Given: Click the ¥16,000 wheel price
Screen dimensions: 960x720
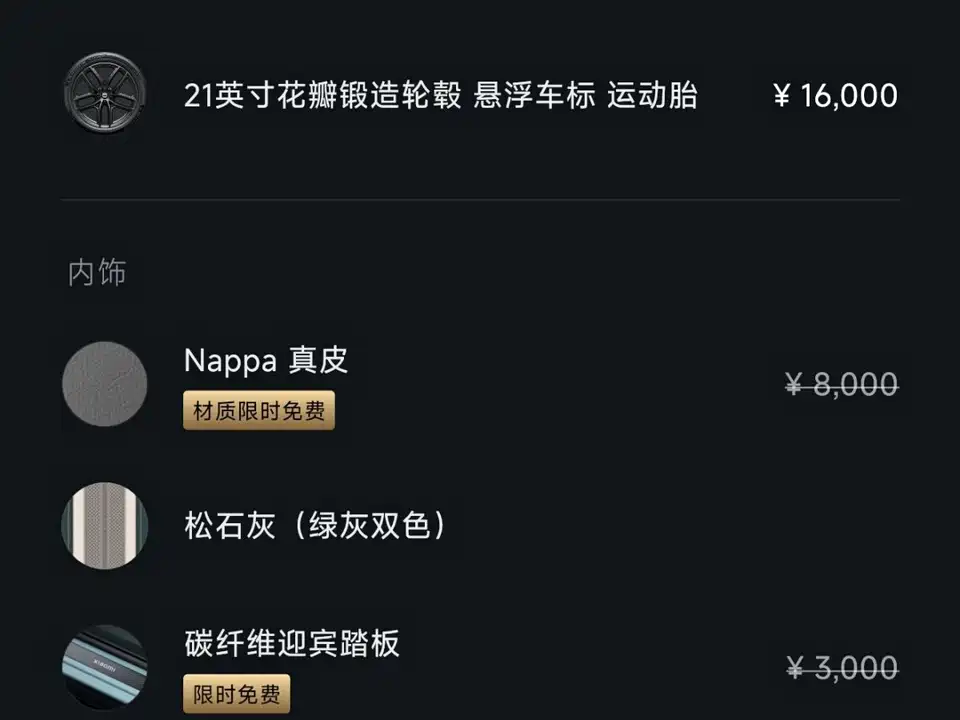Looking at the screenshot, I should pyautogui.click(x=835, y=96).
